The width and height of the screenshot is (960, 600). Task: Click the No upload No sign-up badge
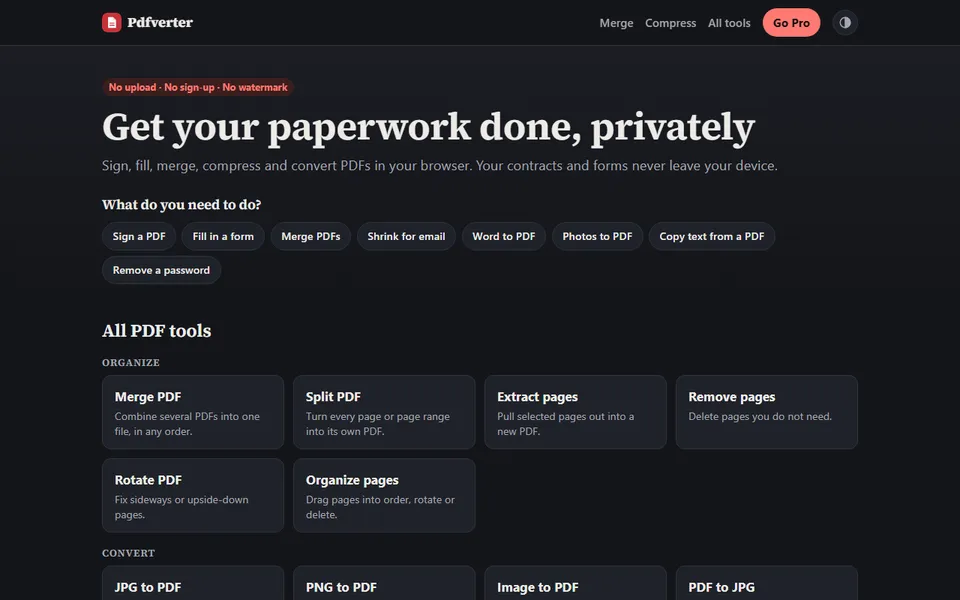198,87
